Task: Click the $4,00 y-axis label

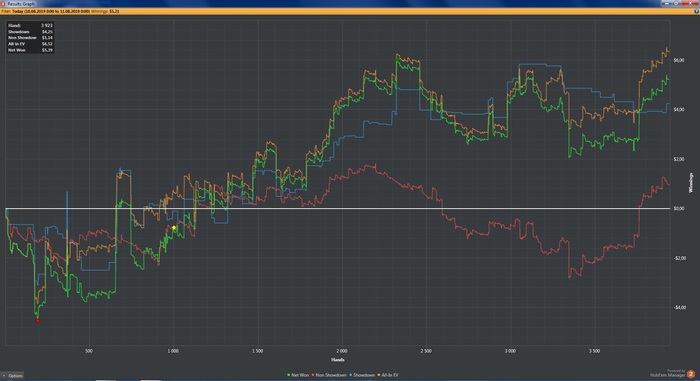Action: 679,110
